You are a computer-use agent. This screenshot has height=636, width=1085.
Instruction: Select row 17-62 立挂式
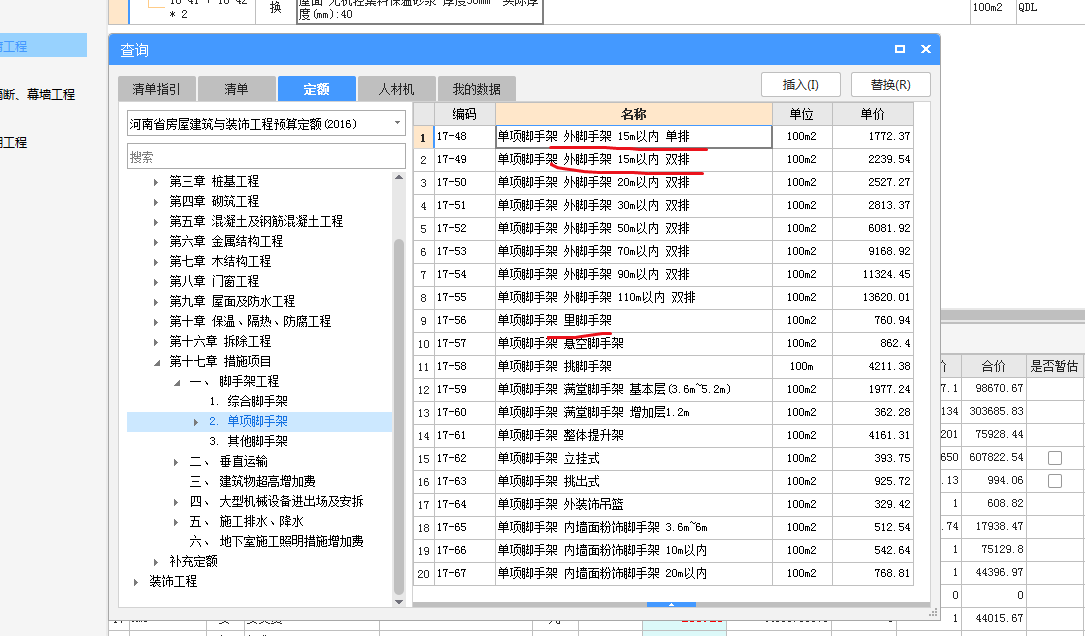tap(664, 459)
